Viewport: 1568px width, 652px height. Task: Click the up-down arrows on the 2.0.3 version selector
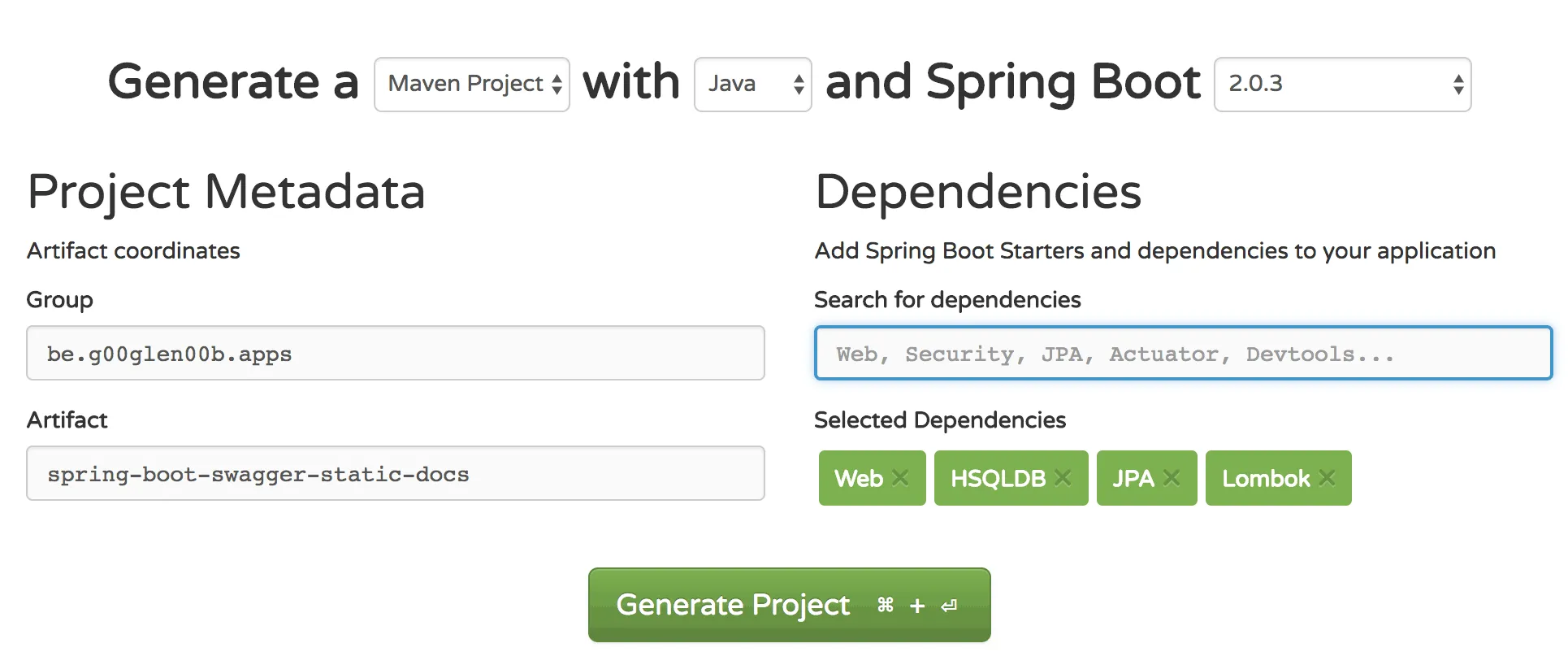pyautogui.click(x=1458, y=85)
